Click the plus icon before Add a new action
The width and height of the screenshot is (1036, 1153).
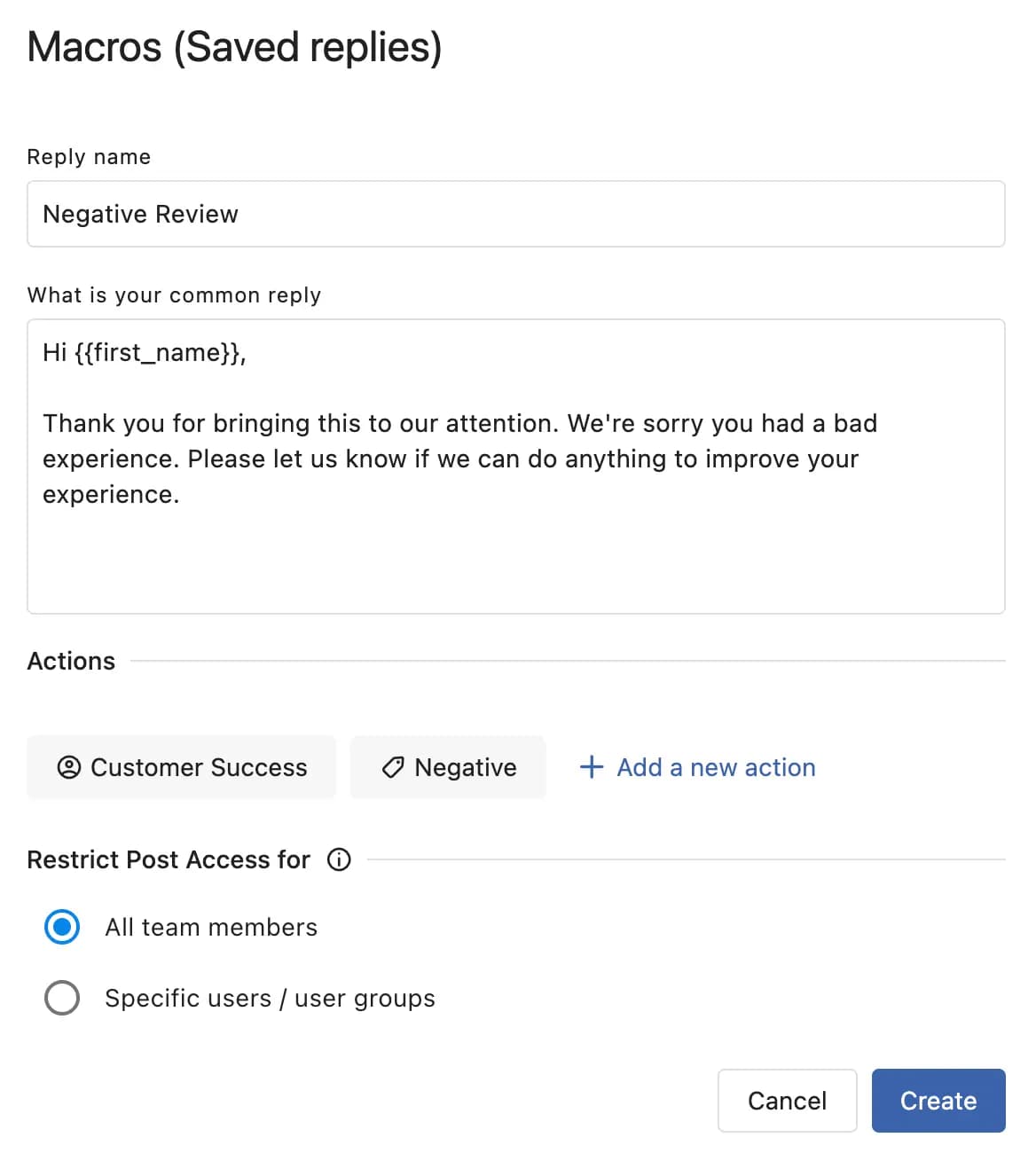click(591, 767)
